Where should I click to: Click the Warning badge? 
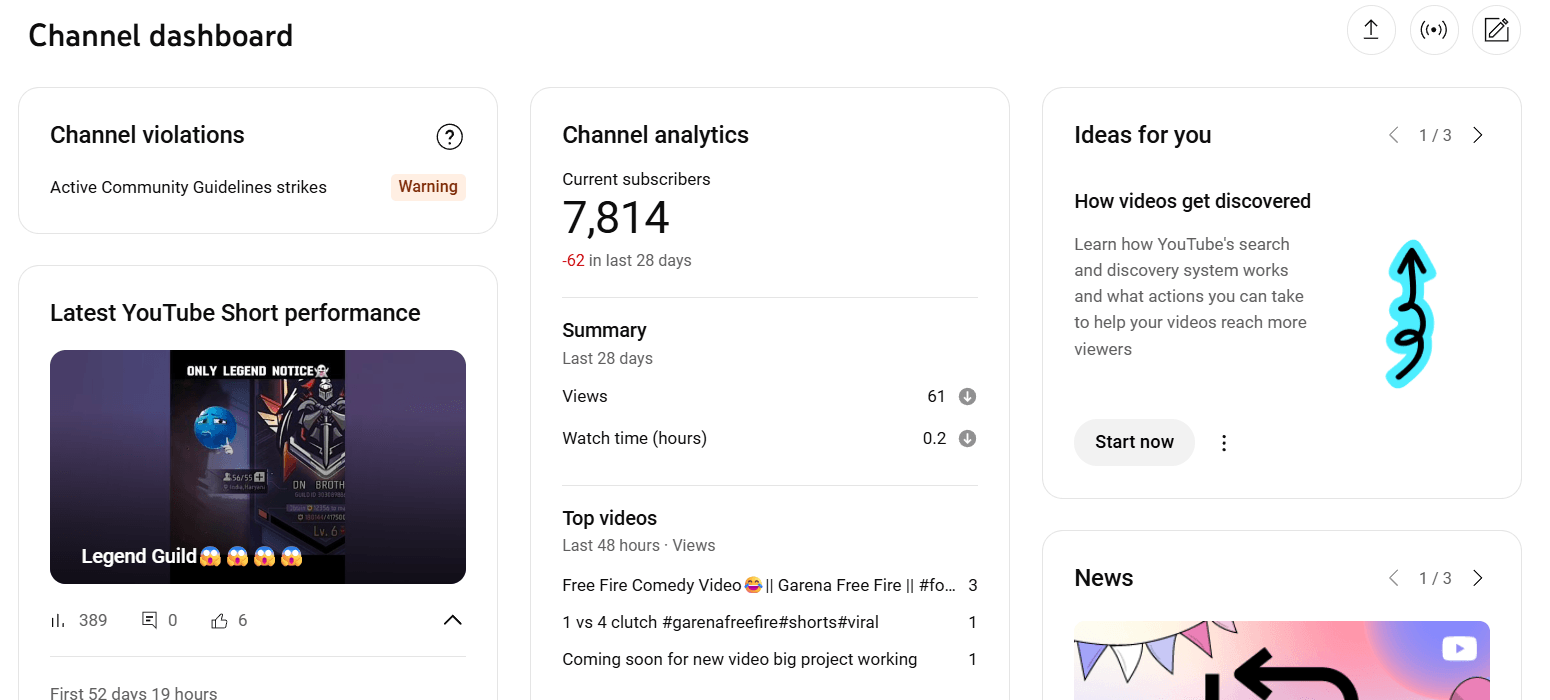click(x=428, y=187)
